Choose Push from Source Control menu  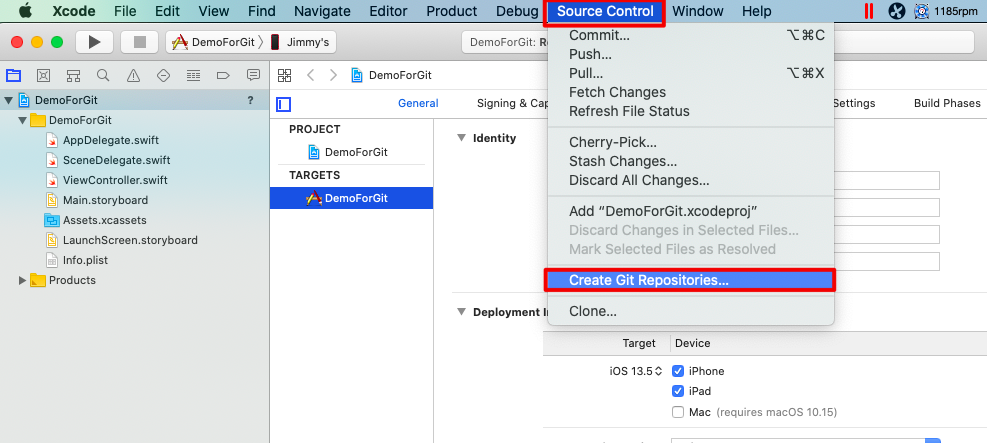pos(691,55)
